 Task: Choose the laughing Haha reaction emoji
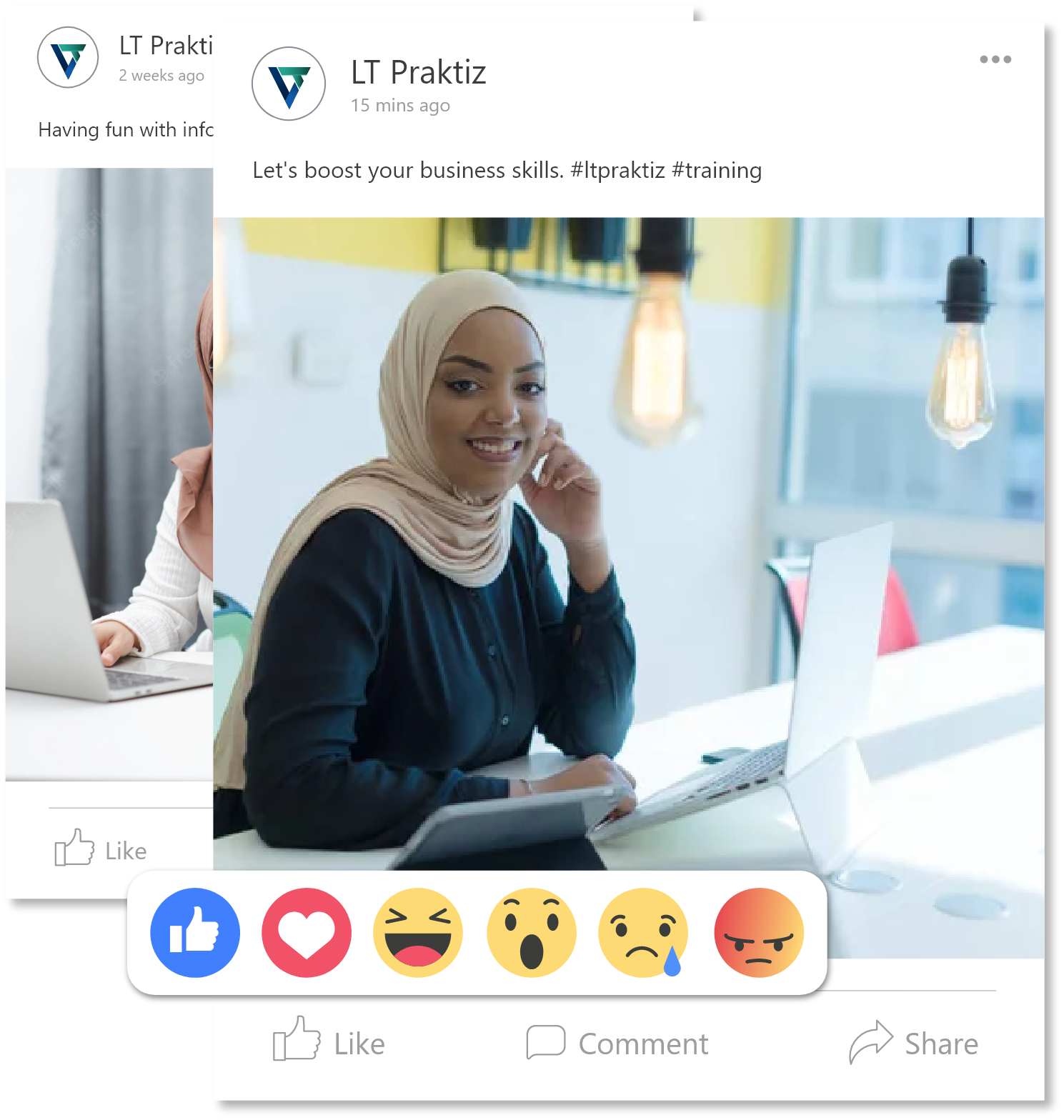pyautogui.click(x=418, y=932)
